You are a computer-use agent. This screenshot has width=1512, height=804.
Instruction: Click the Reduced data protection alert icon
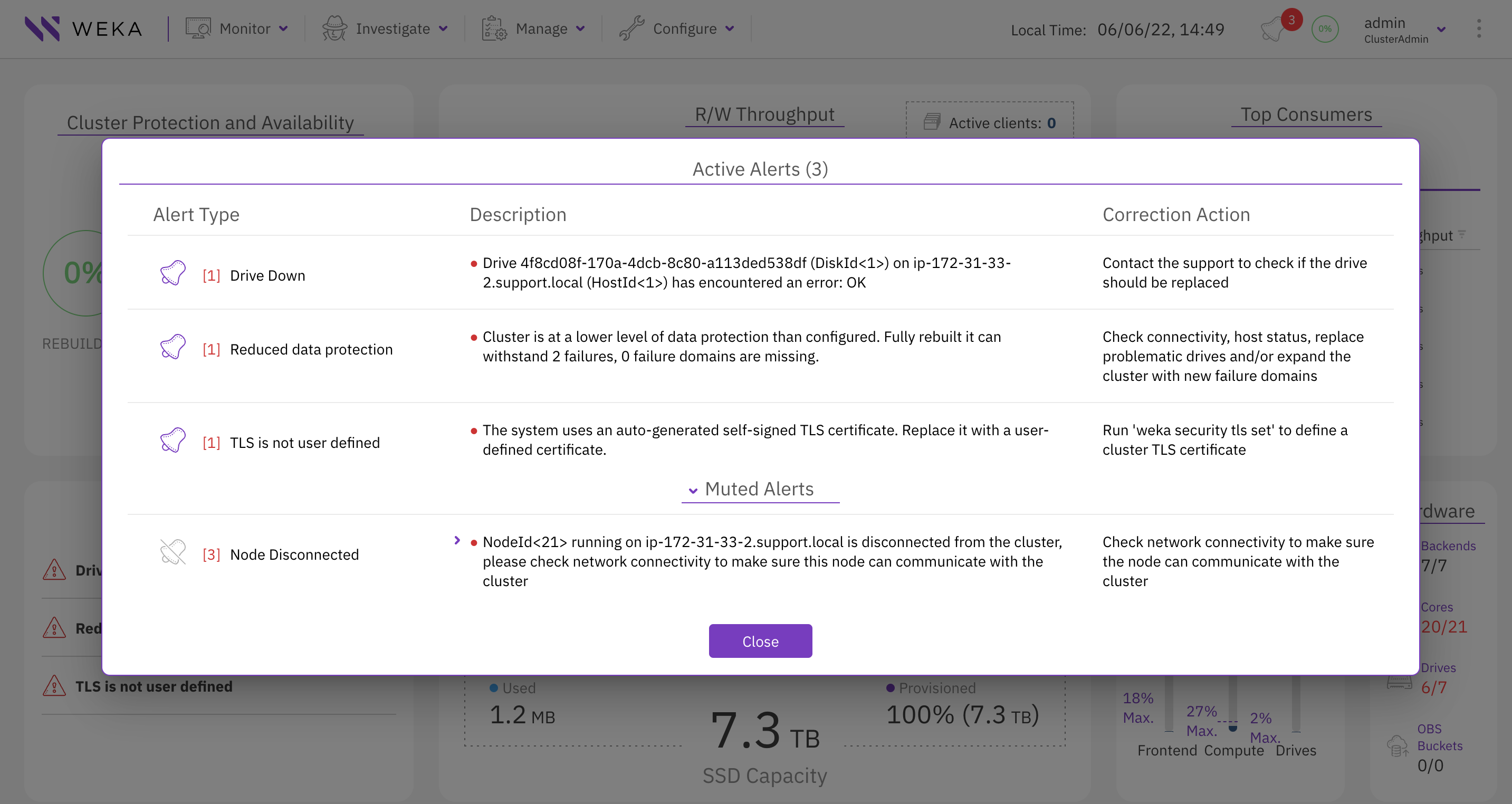[x=173, y=347]
